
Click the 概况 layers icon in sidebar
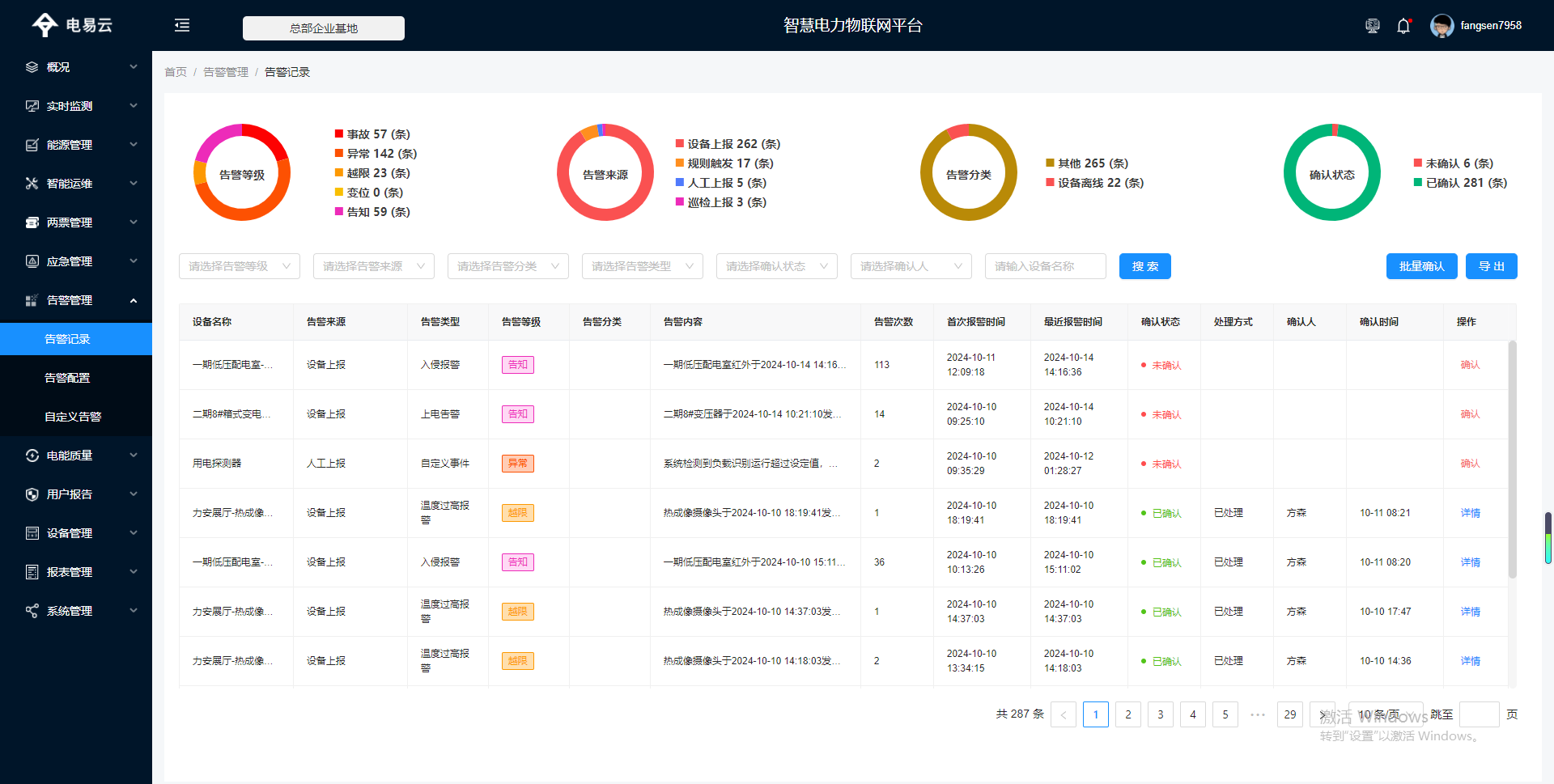pos(32,67)
